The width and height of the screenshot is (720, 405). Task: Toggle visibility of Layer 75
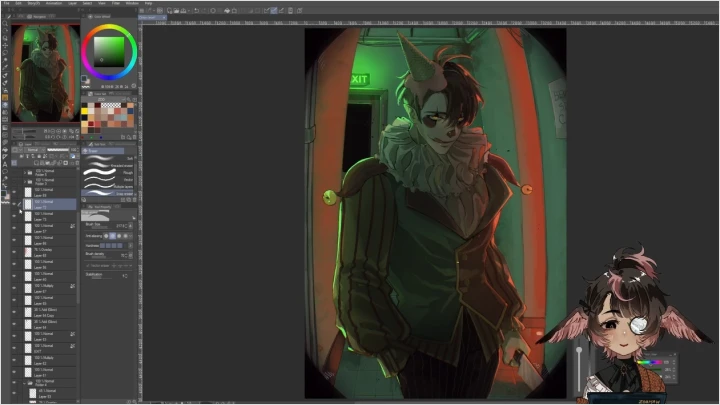tap(13, 215)
